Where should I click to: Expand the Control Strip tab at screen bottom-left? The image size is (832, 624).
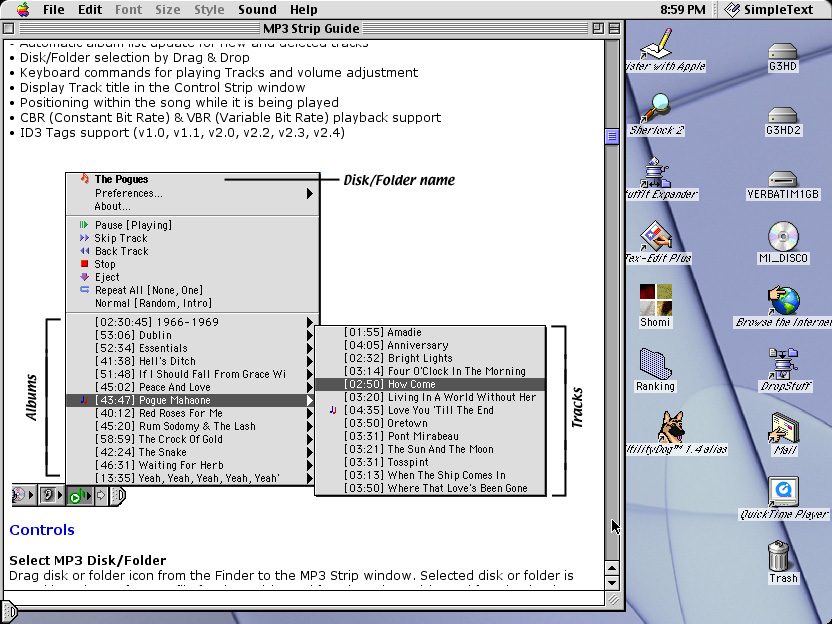tap(8, 613)
